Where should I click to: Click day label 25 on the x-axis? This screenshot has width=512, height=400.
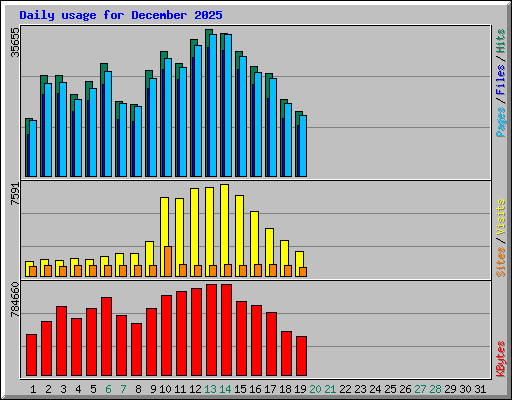click(391, 389)
